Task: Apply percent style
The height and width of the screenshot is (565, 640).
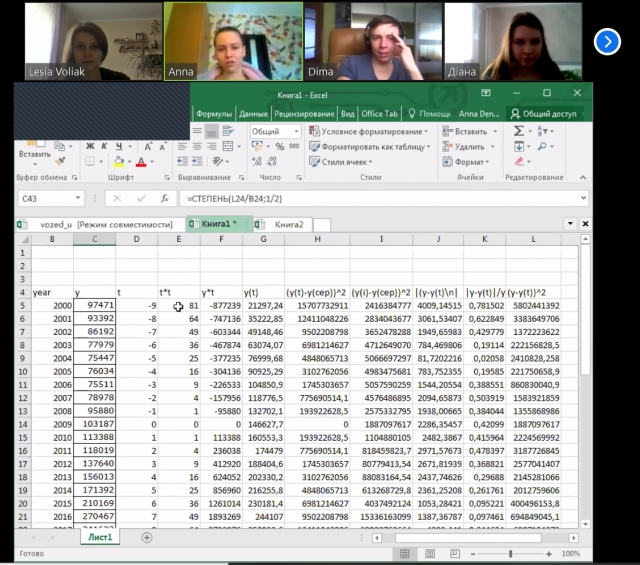Action: point(280,147)
